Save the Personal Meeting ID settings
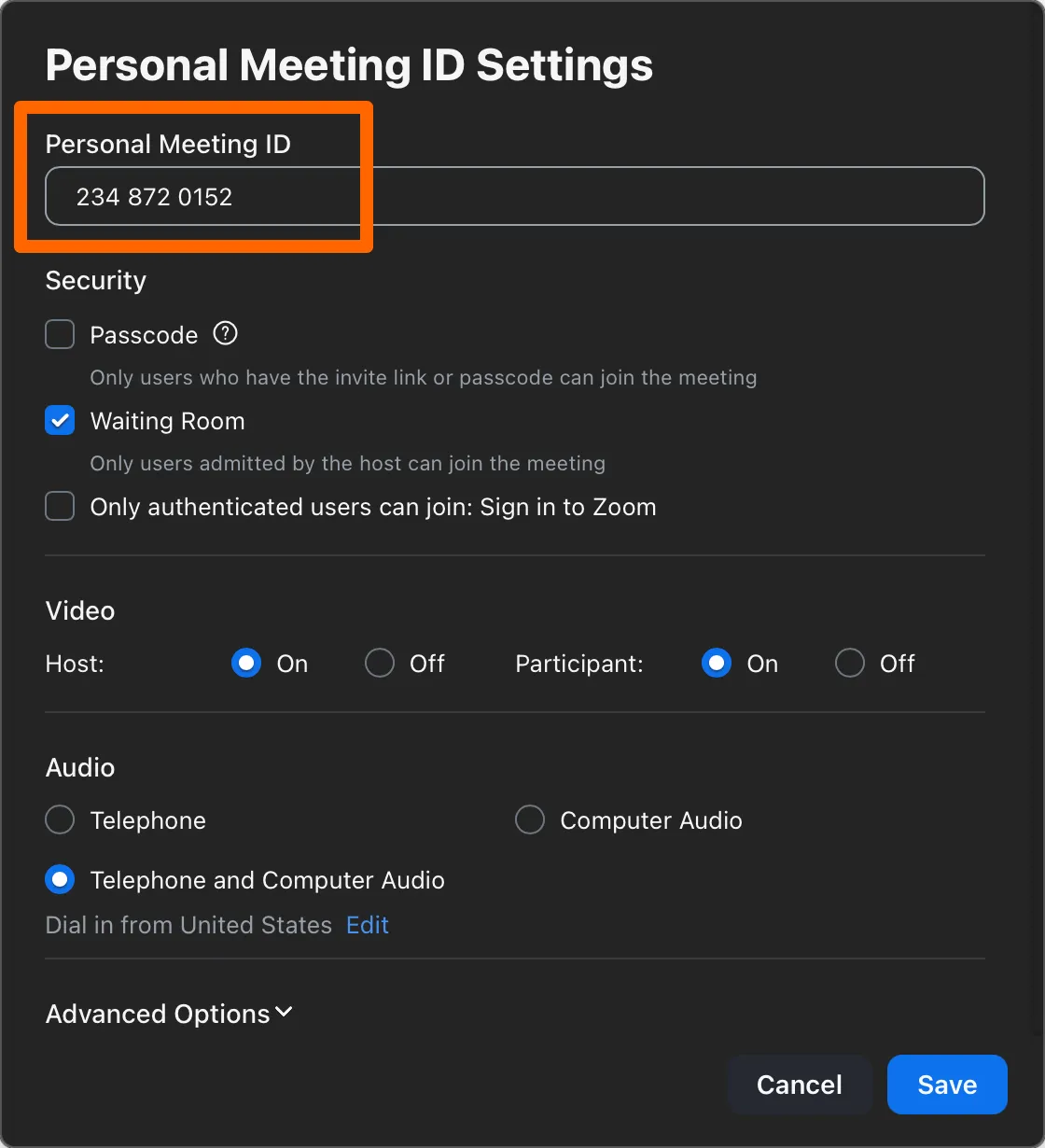This screenshot has width=1045, height=1148. [947, 1085]
